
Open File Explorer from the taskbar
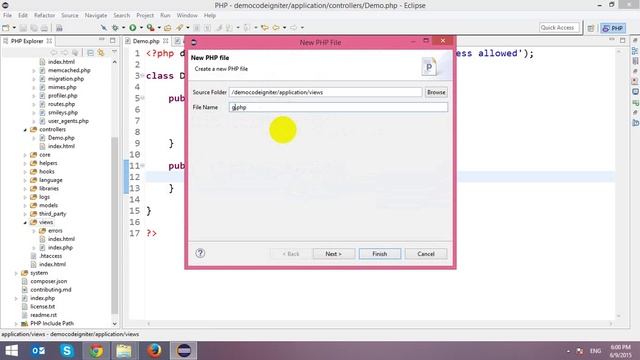(124, 351)
